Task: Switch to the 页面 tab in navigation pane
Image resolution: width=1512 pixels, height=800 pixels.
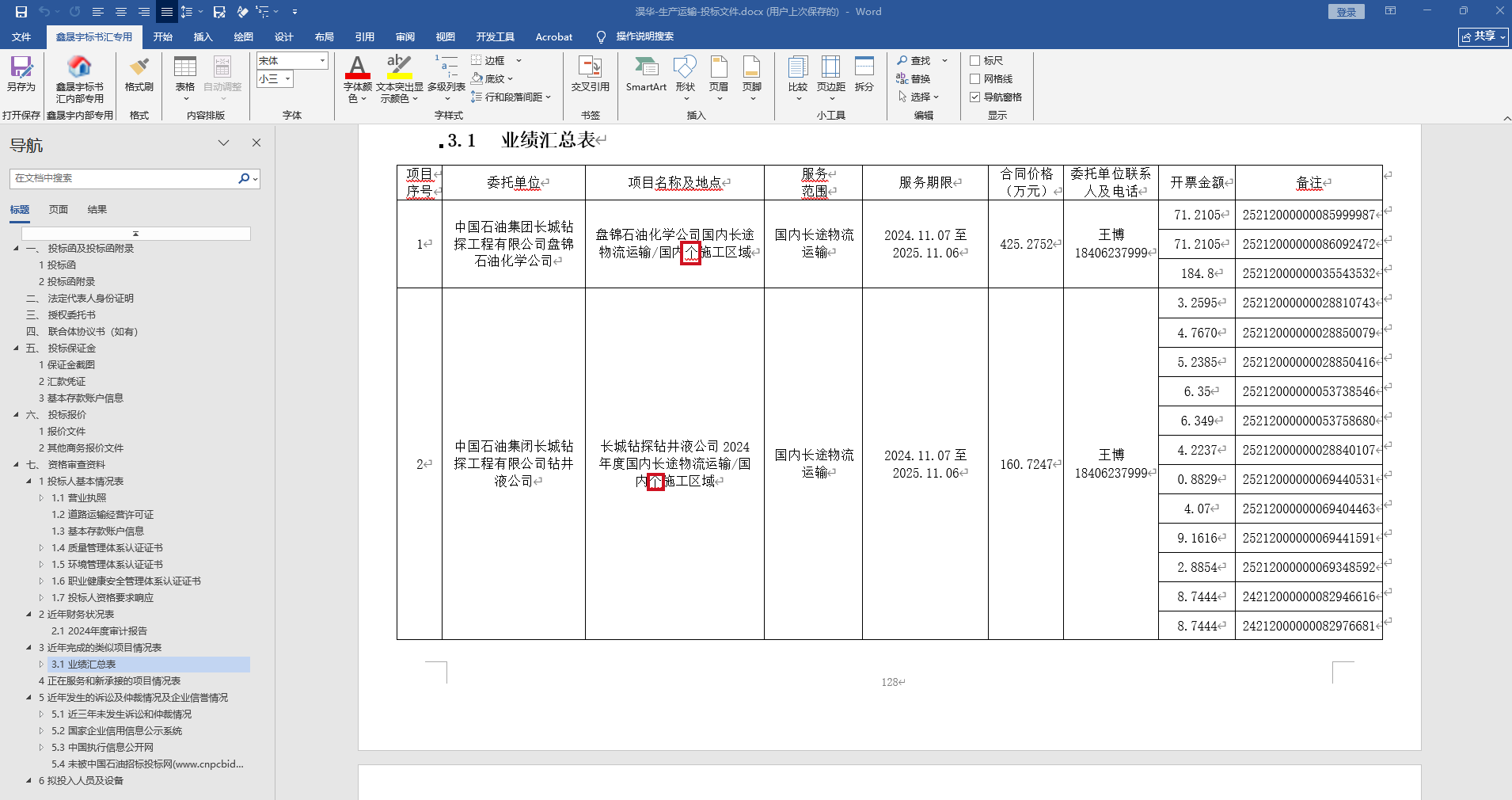Action: pyautogui.click(x=59, y=210)
